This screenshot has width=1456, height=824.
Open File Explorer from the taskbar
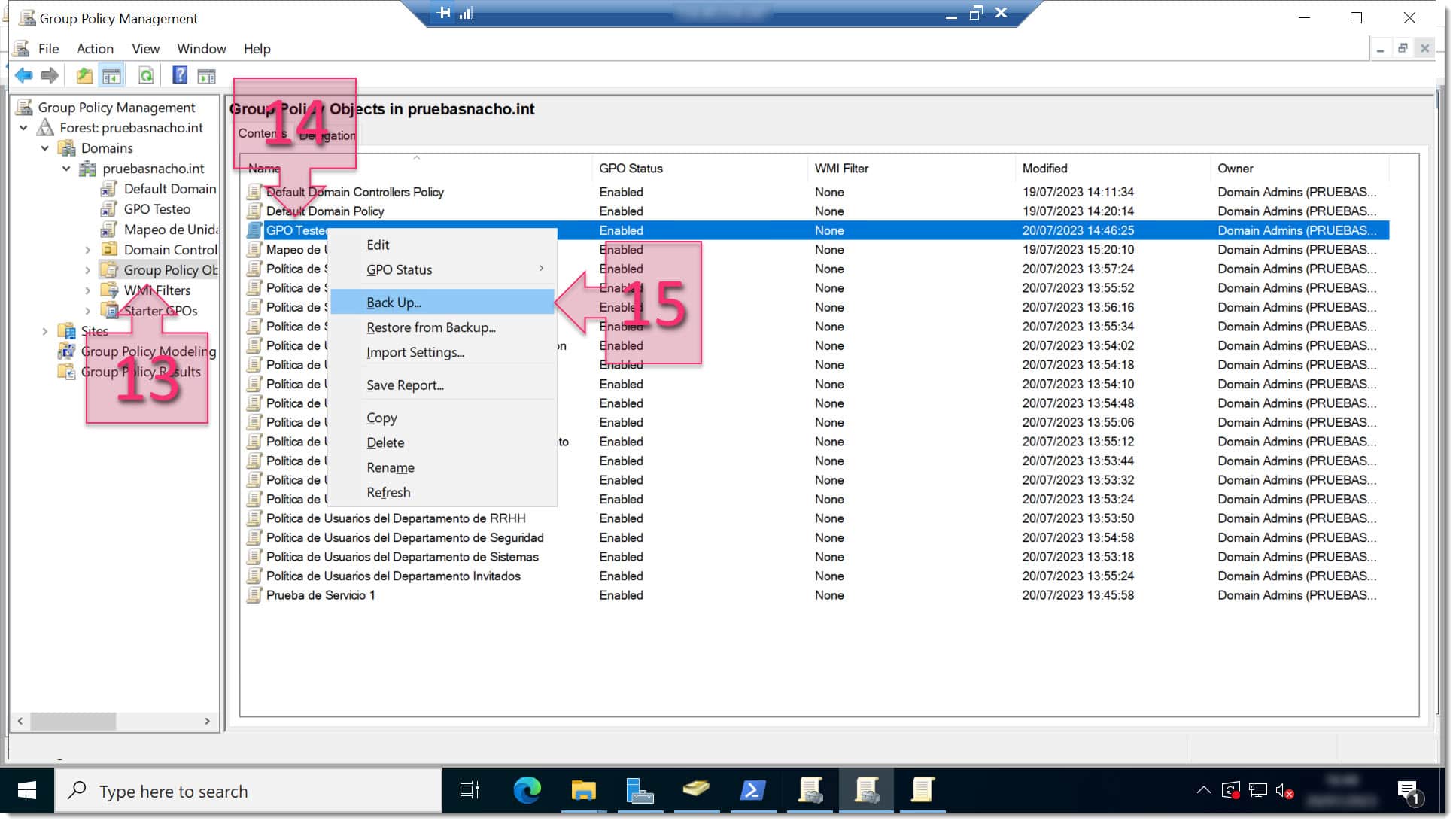click(x=583, y=790)
